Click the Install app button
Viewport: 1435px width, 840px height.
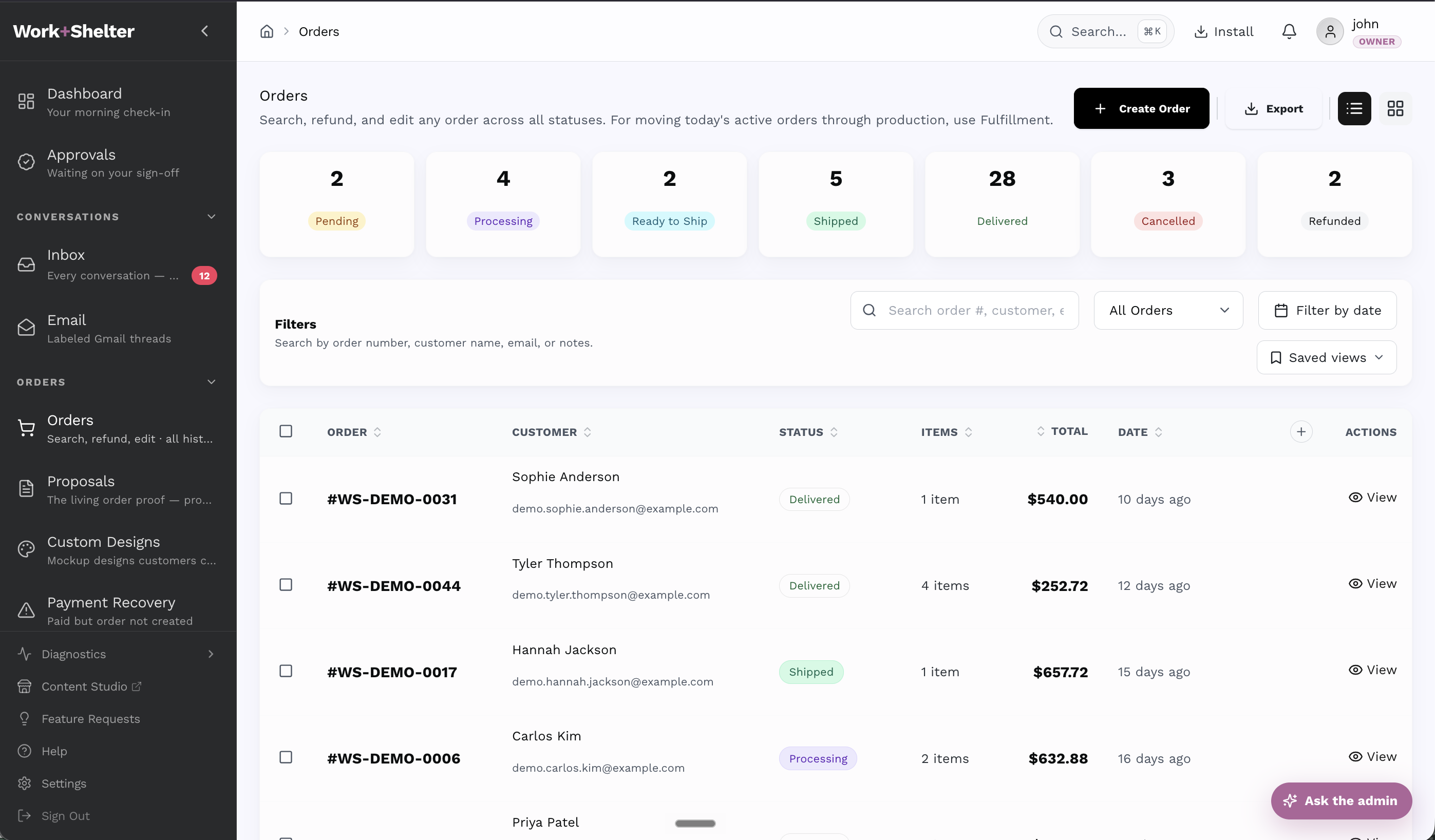(1224, 31)
